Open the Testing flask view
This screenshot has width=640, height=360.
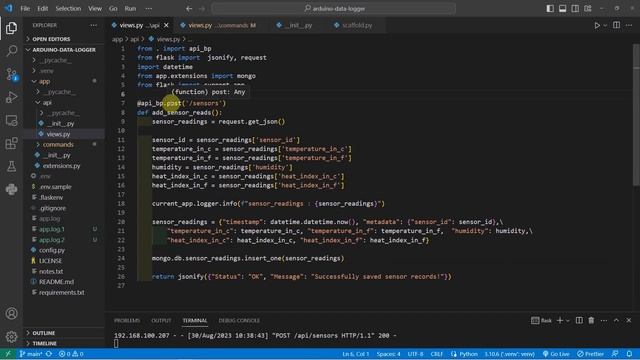(x=11, y=166)
